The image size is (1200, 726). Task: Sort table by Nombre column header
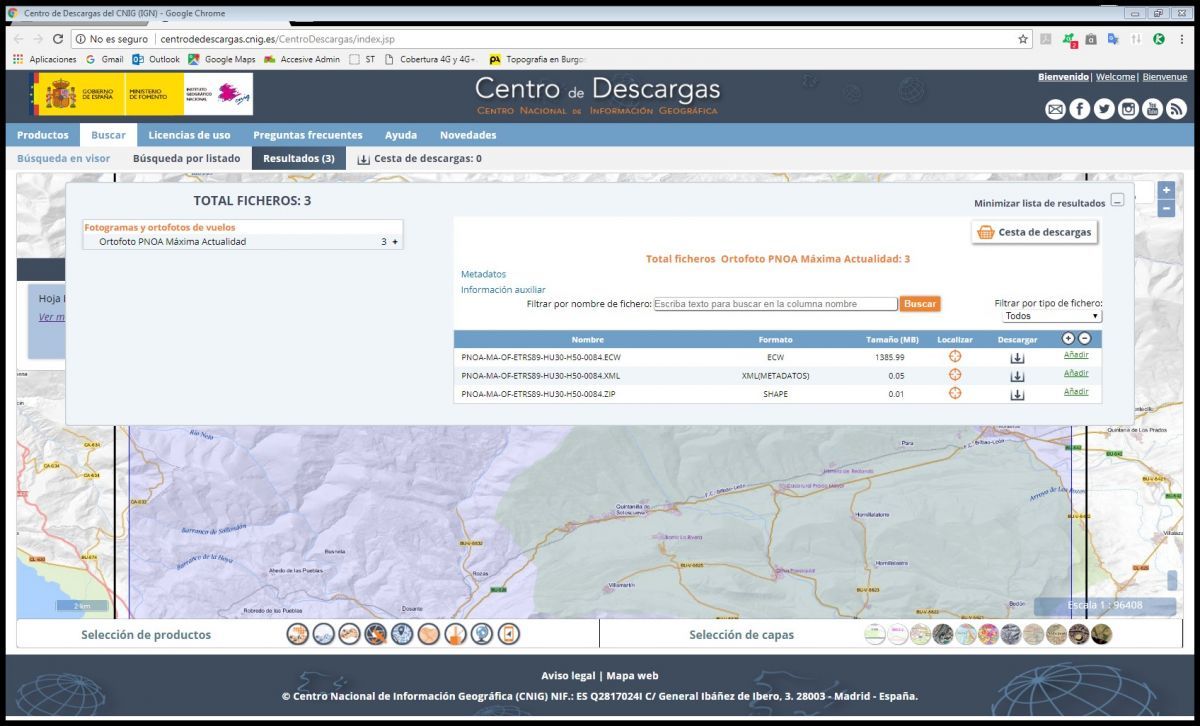(588, 340)
